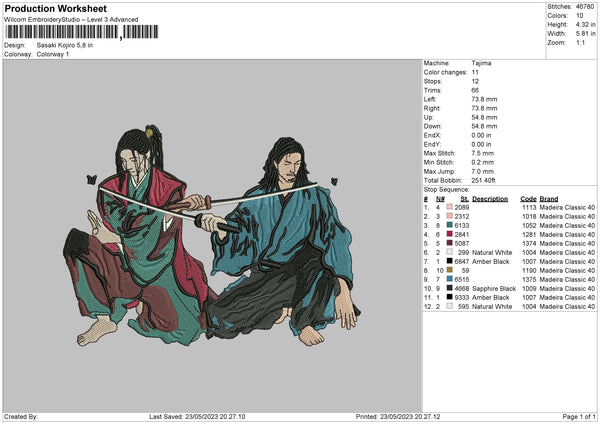
Task: Select the EndX value 0.00 in
Action: click(481, 135)
